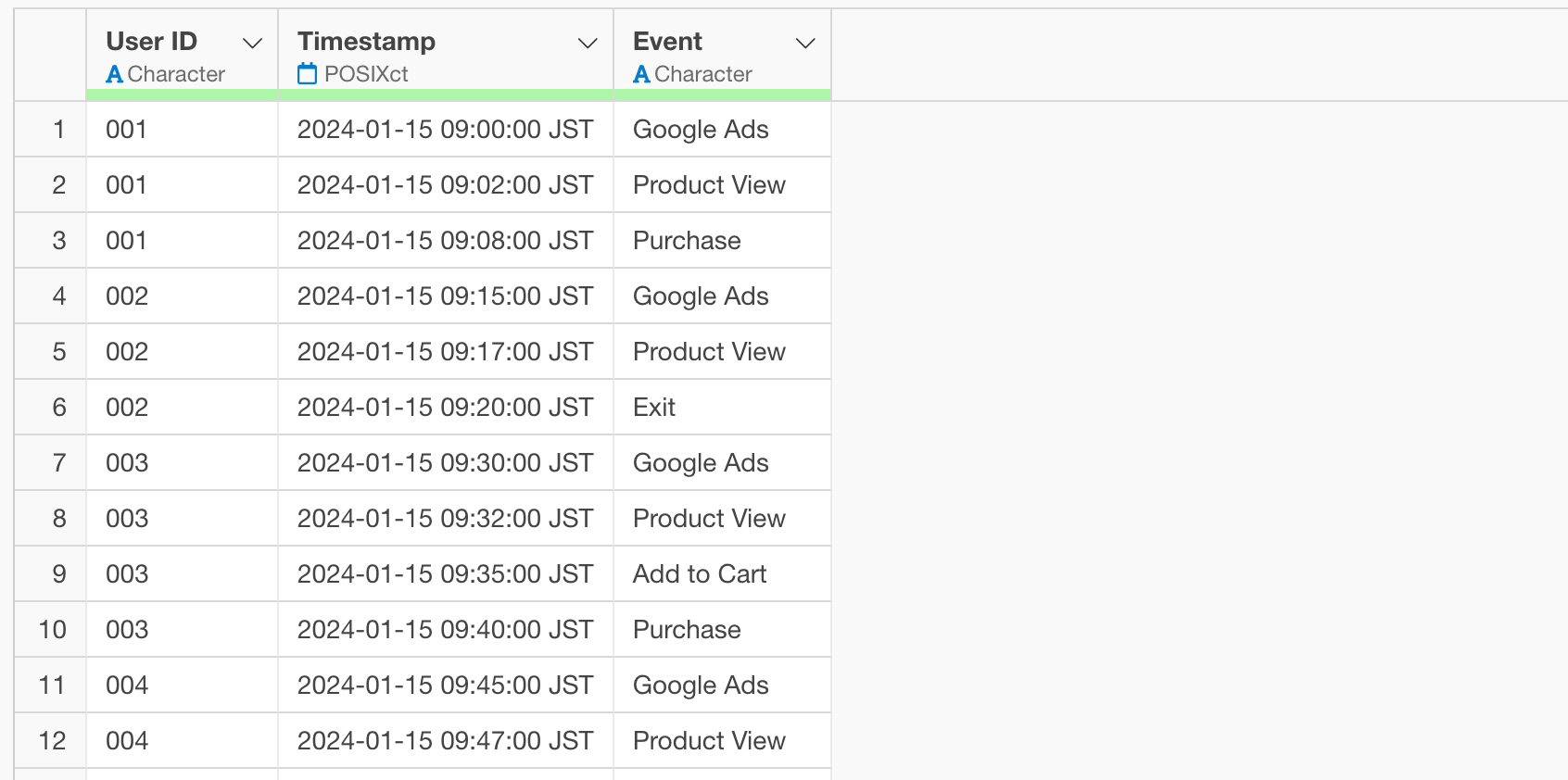Click the green bar under User ID header
The image size is (1568, 780).
click(182, 94)
